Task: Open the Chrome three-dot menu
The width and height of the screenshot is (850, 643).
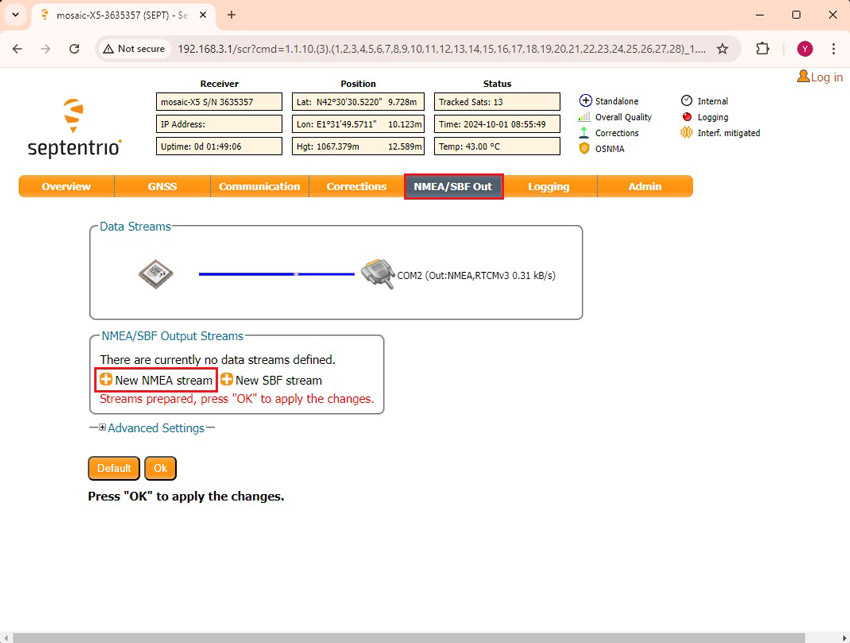Action: tap(833, 49)
